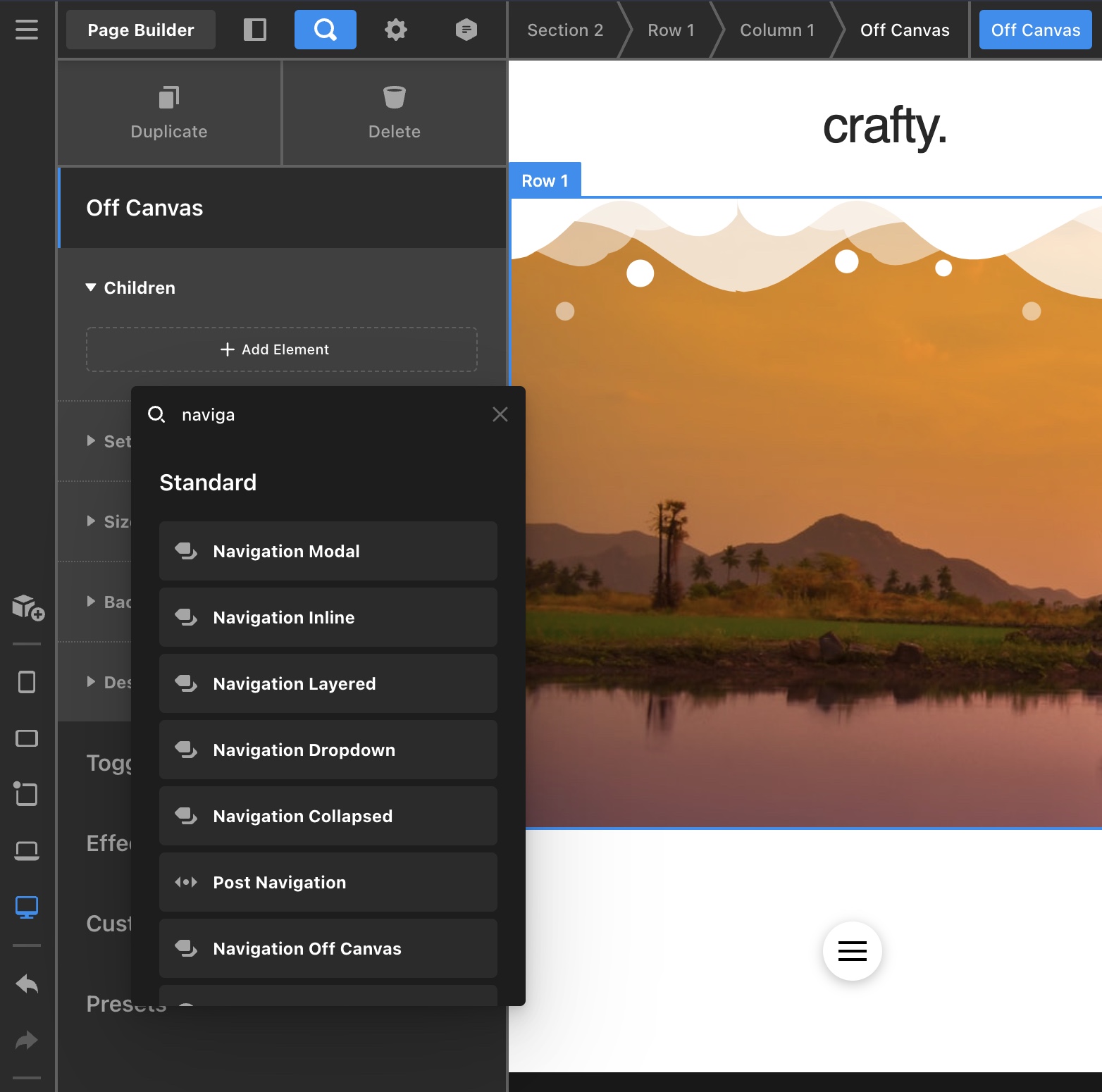Click the Duplicate button
The image size is (1102, 1092).
pos(169,113)
